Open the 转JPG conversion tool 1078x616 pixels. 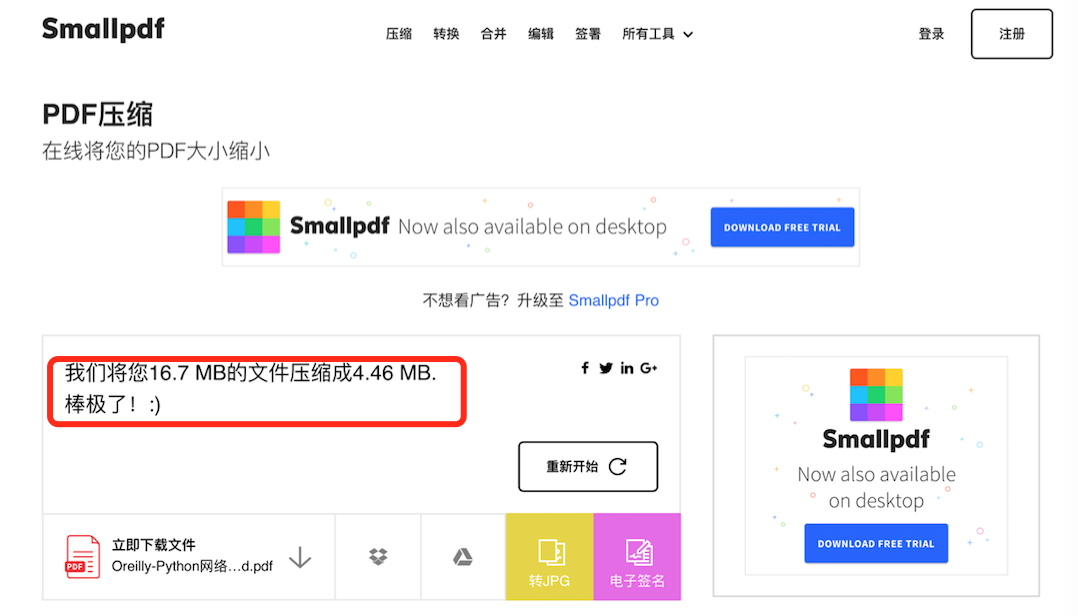pos(549,556)
